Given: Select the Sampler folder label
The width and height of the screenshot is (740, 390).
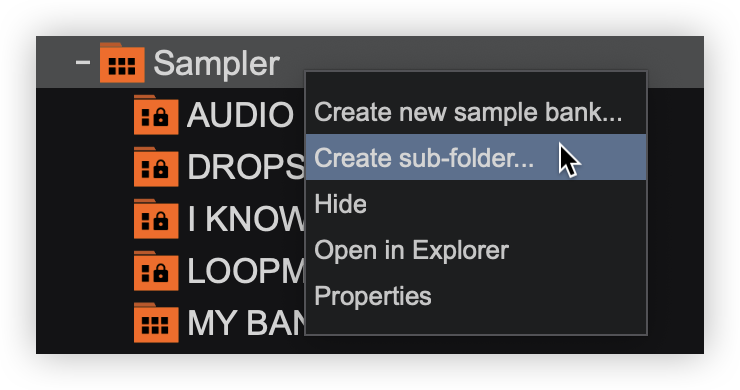Looking at the screenshot, I should coord(217,63).
